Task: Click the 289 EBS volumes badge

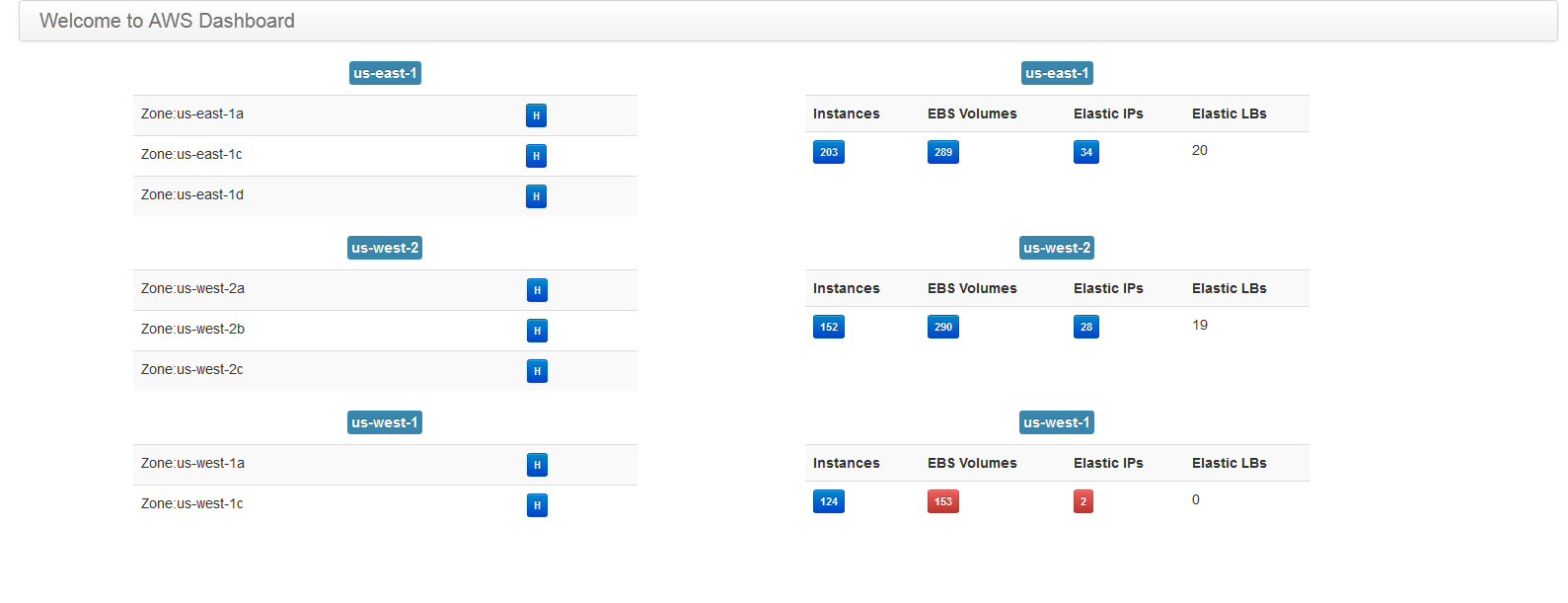Action: [x=942, y=152]
